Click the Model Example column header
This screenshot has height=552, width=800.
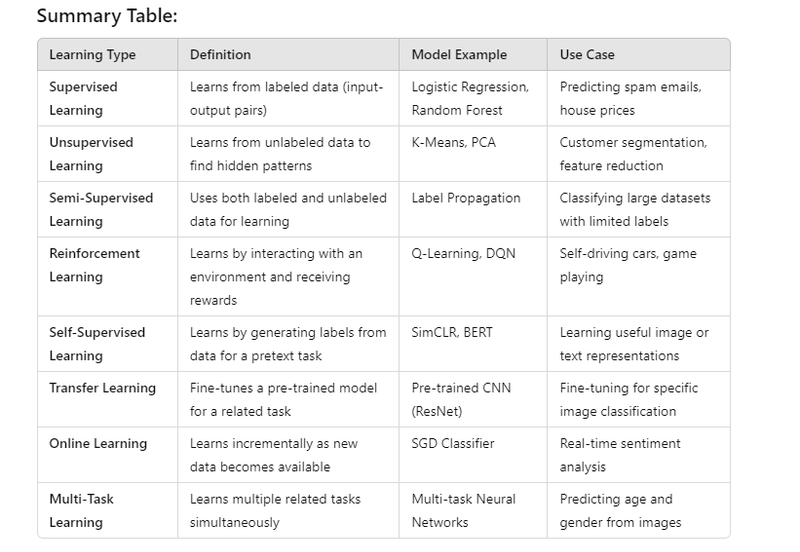459,55
